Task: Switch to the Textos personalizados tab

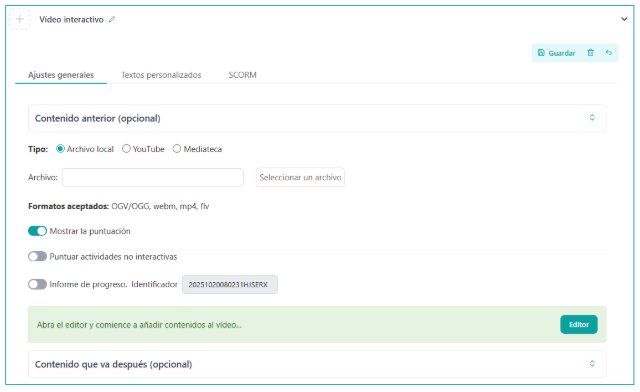Action: coord(161,75)
